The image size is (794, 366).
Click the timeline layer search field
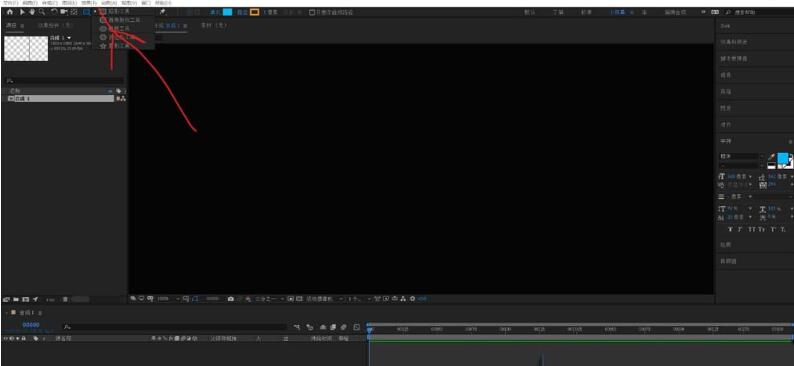coord(175,327)
